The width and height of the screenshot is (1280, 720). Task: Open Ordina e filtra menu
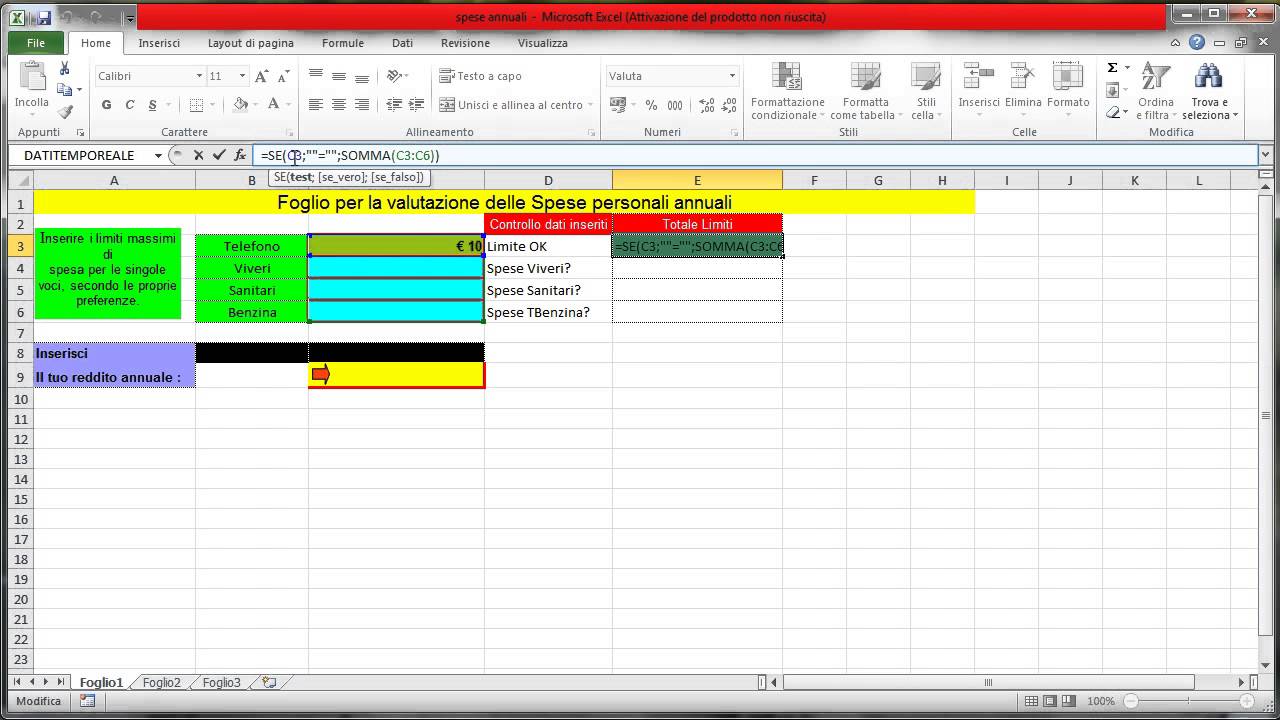(1155, 91)
